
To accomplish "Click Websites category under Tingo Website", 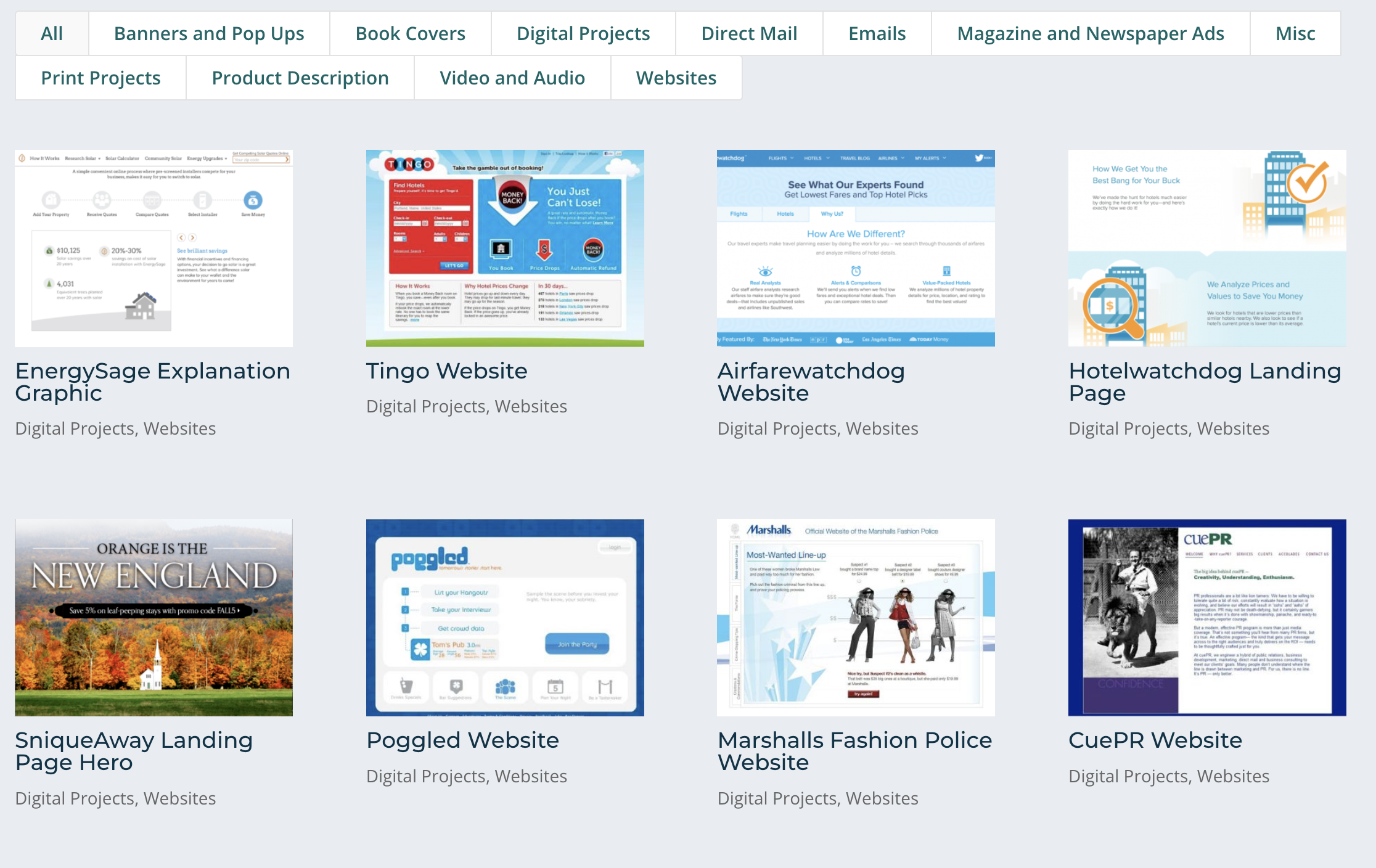I will pyautogui.click(x=531, y=407).
